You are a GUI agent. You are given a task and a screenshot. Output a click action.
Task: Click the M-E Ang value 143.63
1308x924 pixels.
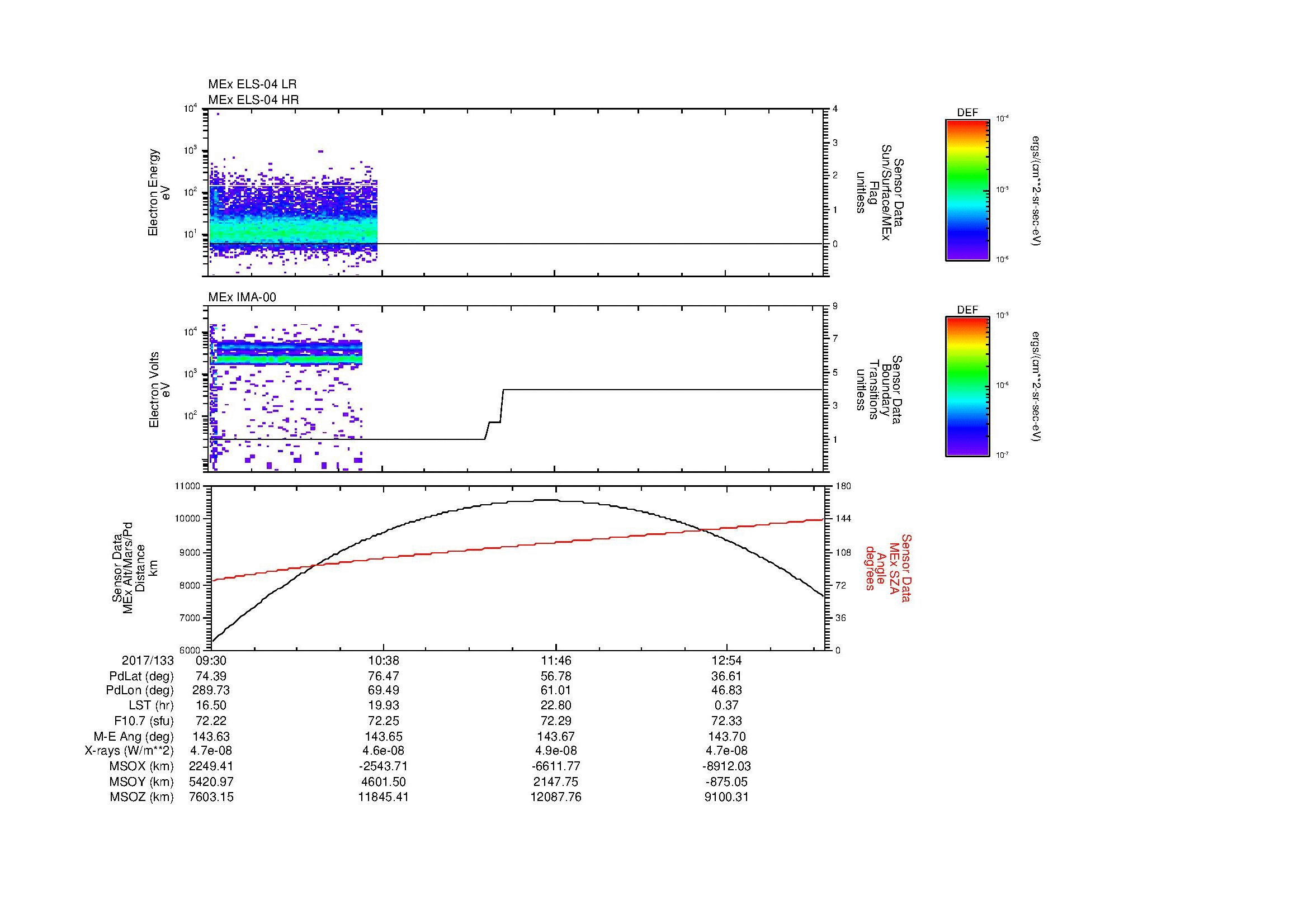211,737
